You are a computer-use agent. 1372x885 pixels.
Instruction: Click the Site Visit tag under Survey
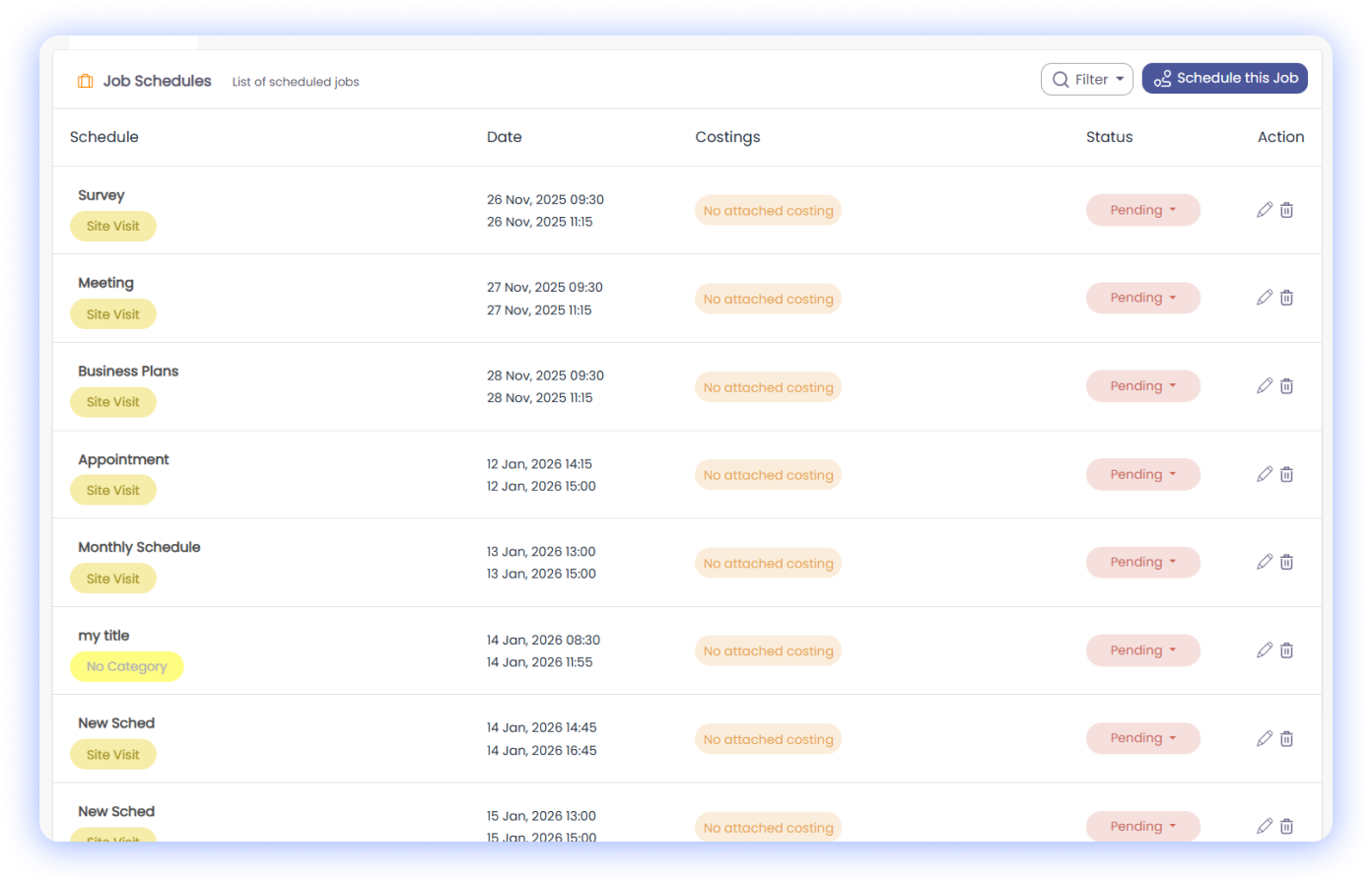113,226
